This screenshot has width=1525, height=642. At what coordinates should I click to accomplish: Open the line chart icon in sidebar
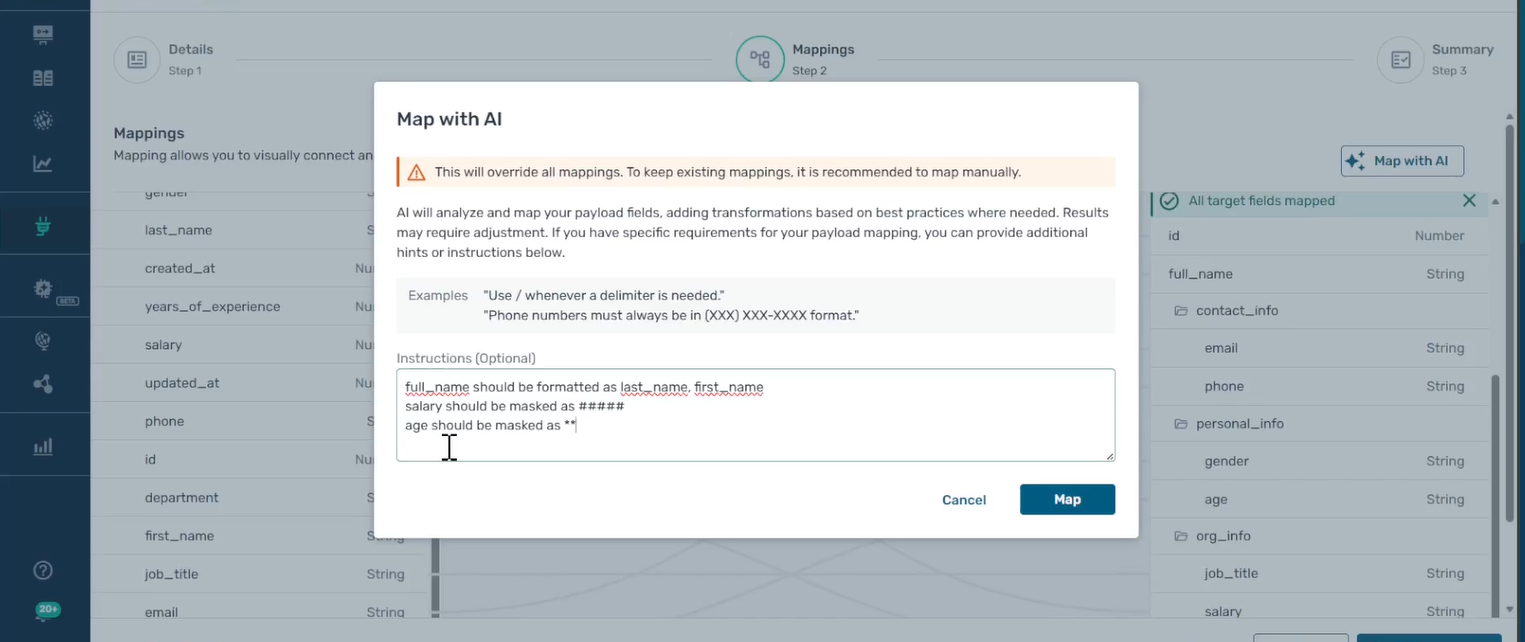(43, 164)
